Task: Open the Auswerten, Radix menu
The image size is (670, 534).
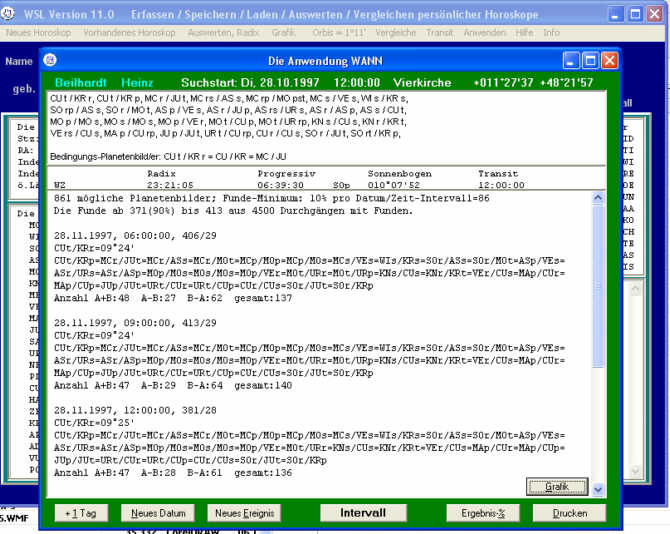Action: [x=223, y=32]
